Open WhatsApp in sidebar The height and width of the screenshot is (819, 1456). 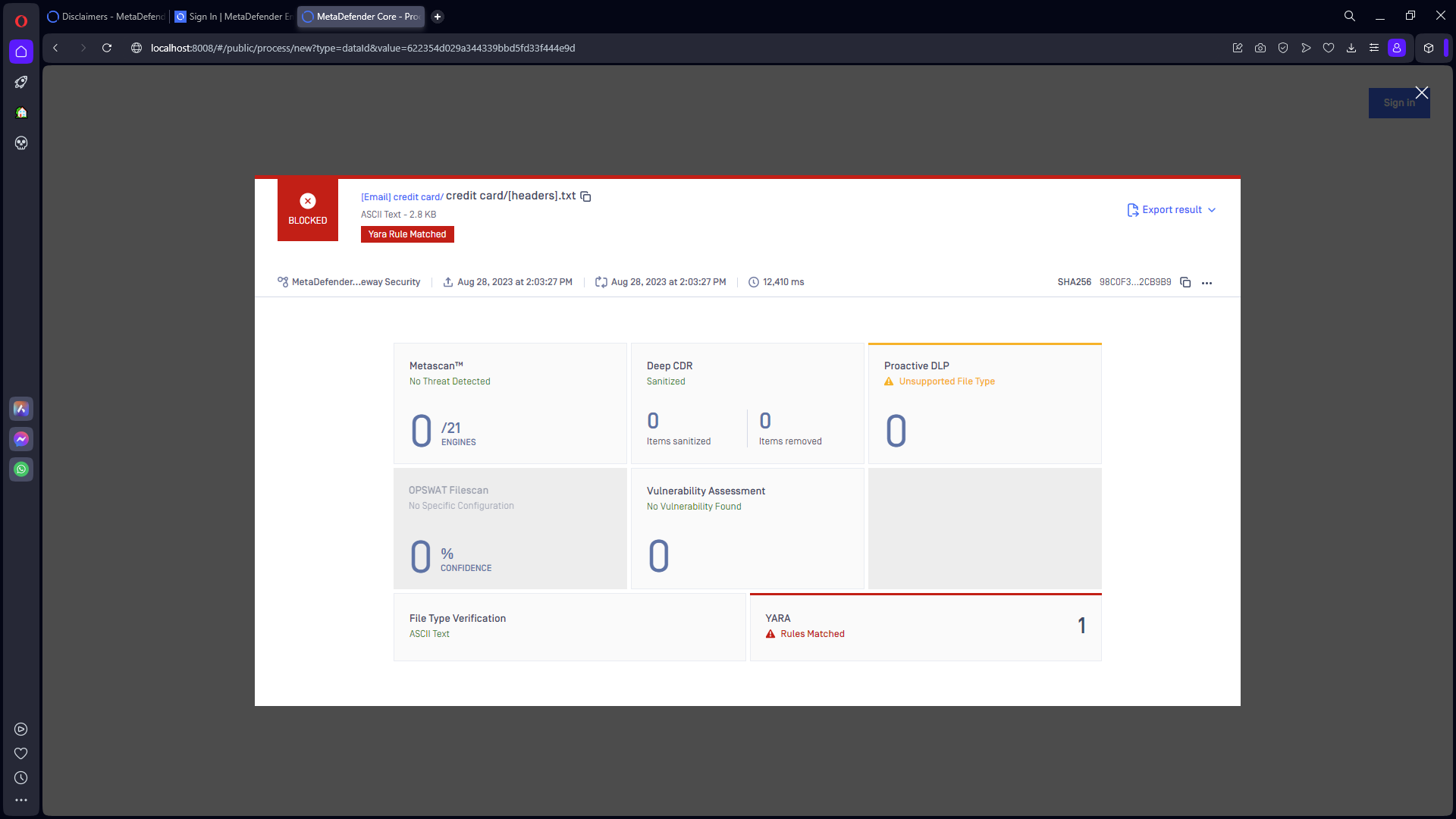click(x=21, y=469)
